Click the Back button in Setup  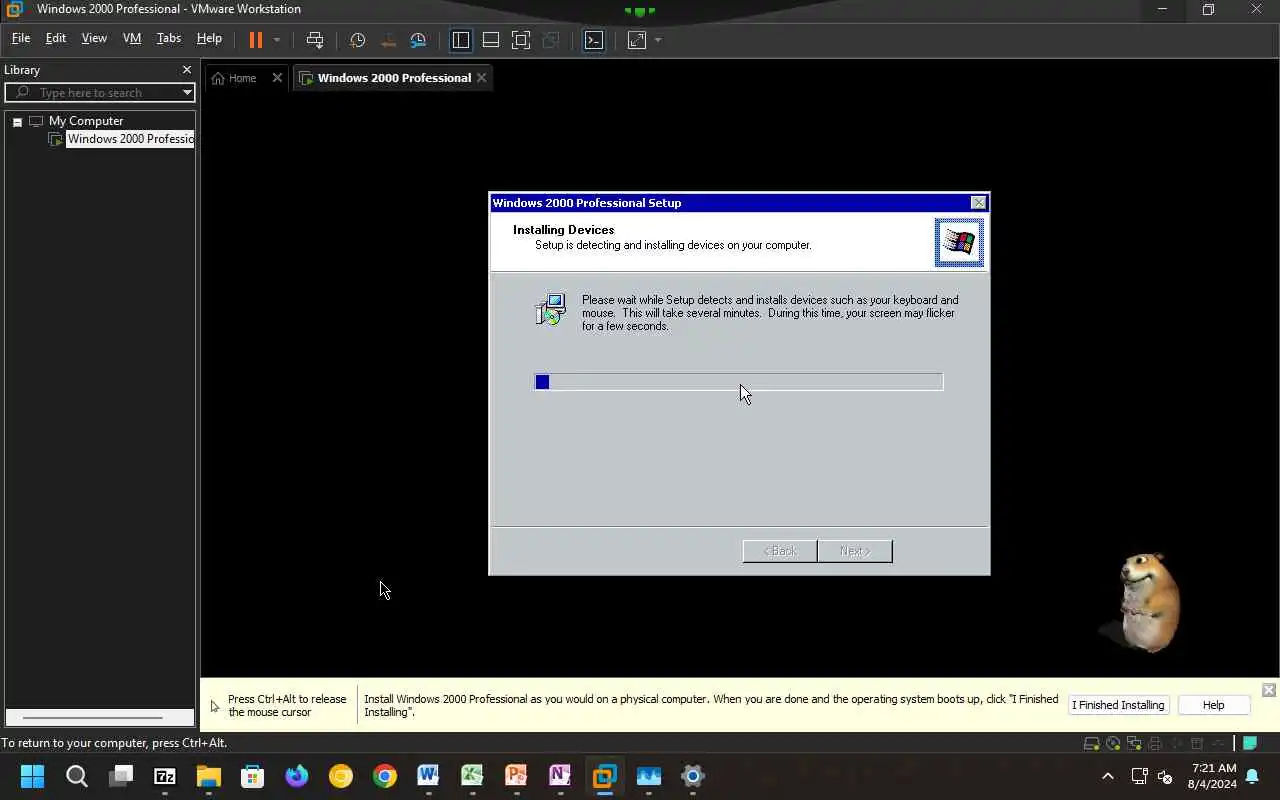pos(780,551)
